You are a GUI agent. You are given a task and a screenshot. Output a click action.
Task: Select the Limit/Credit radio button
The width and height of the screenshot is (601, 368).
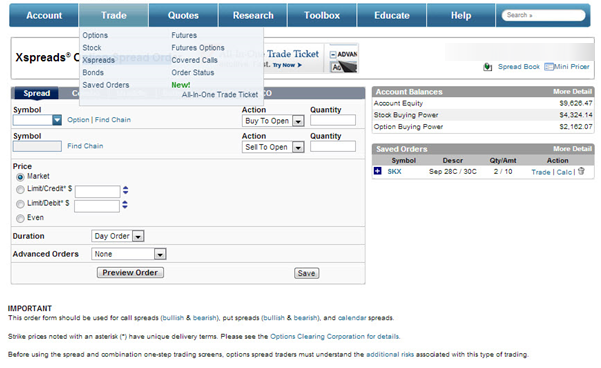tap(20, 190)
